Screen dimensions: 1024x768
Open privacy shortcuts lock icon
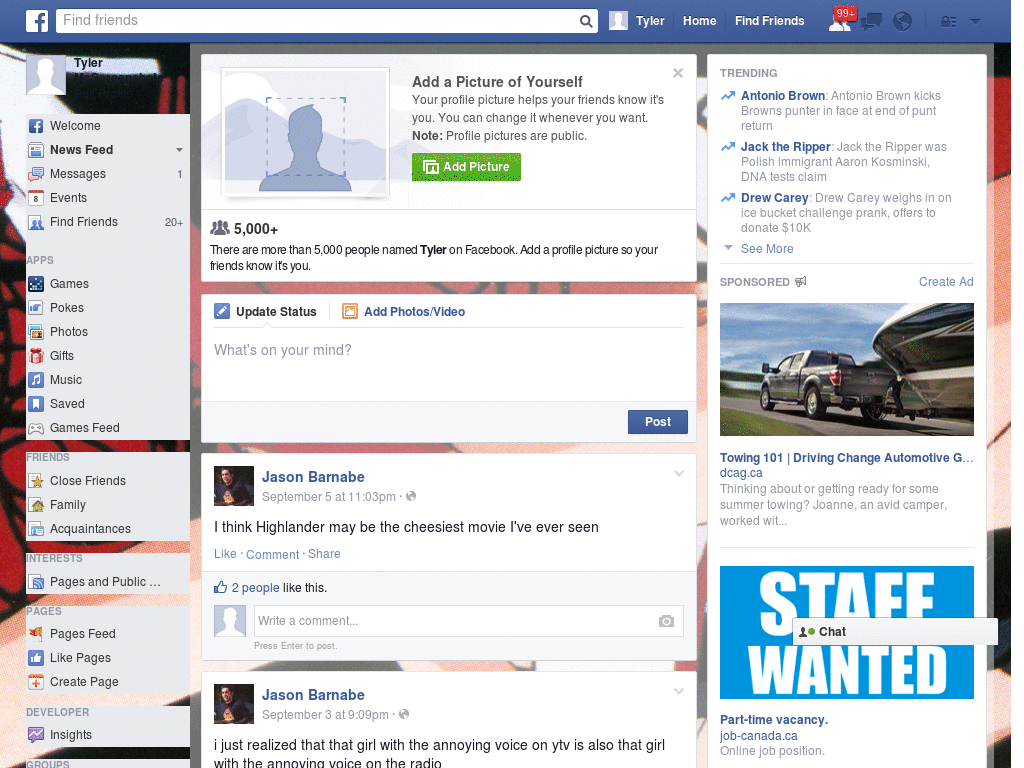948,22
